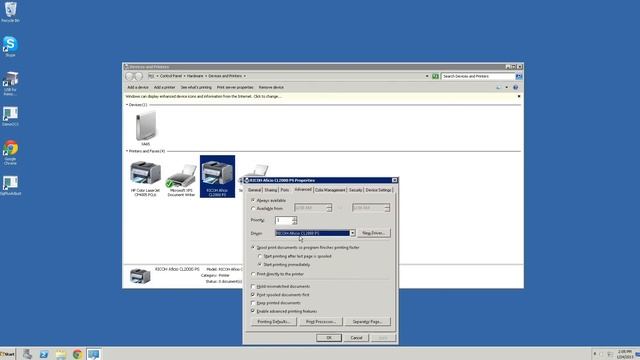Viewport: 640px width, 360px height.
Task: Toggle Enable advanced printing features checkbox
Action: (x=253, y=311)
